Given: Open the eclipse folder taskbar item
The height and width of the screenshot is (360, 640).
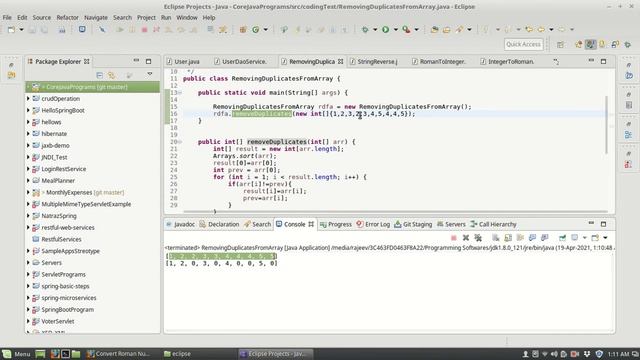Looking at the screenshot, I should click(177, 354).
